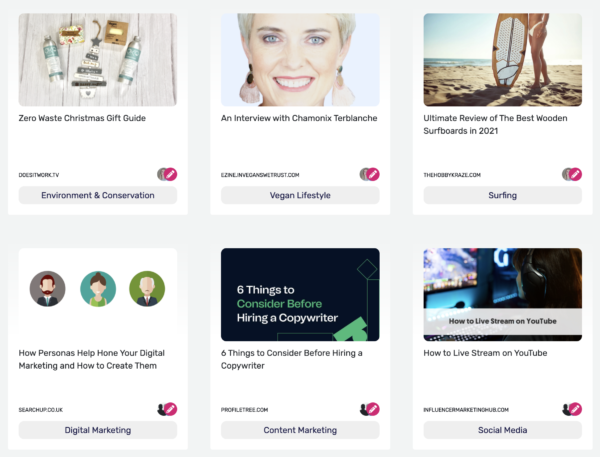The width and height of the screenshot is (600, 457).
Task: Click pencil edit icon on Wooden Surfboards card
Action: point(575,175)
